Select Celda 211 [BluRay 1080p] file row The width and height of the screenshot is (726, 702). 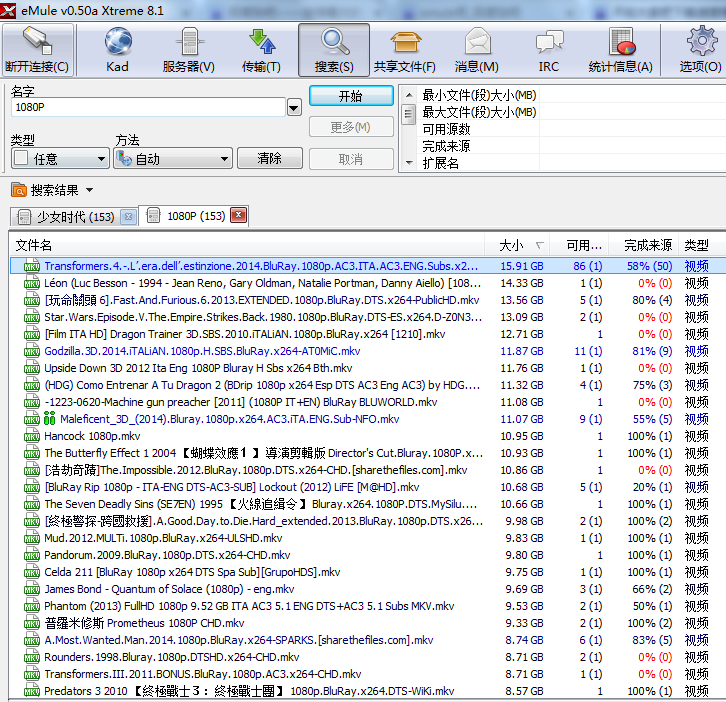click(368, 572)
